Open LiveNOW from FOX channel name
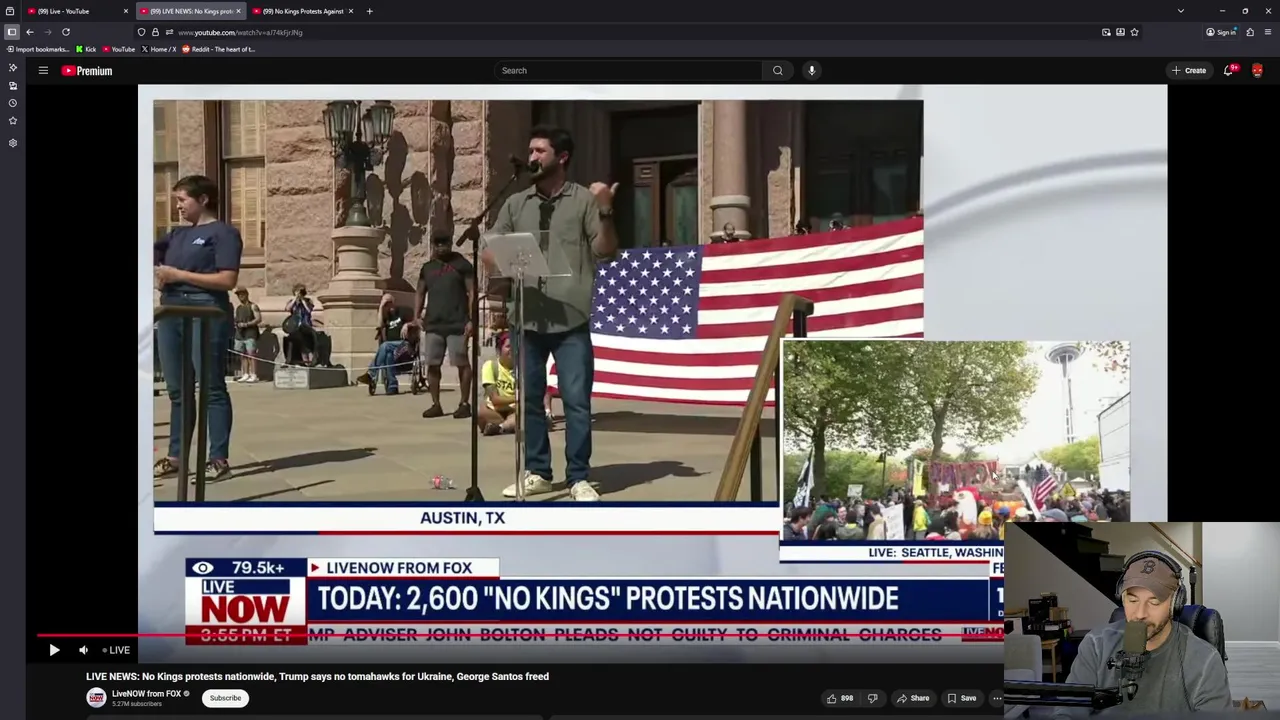Image resolution: width=1280 pixels, height=720 pixels. 146,693
